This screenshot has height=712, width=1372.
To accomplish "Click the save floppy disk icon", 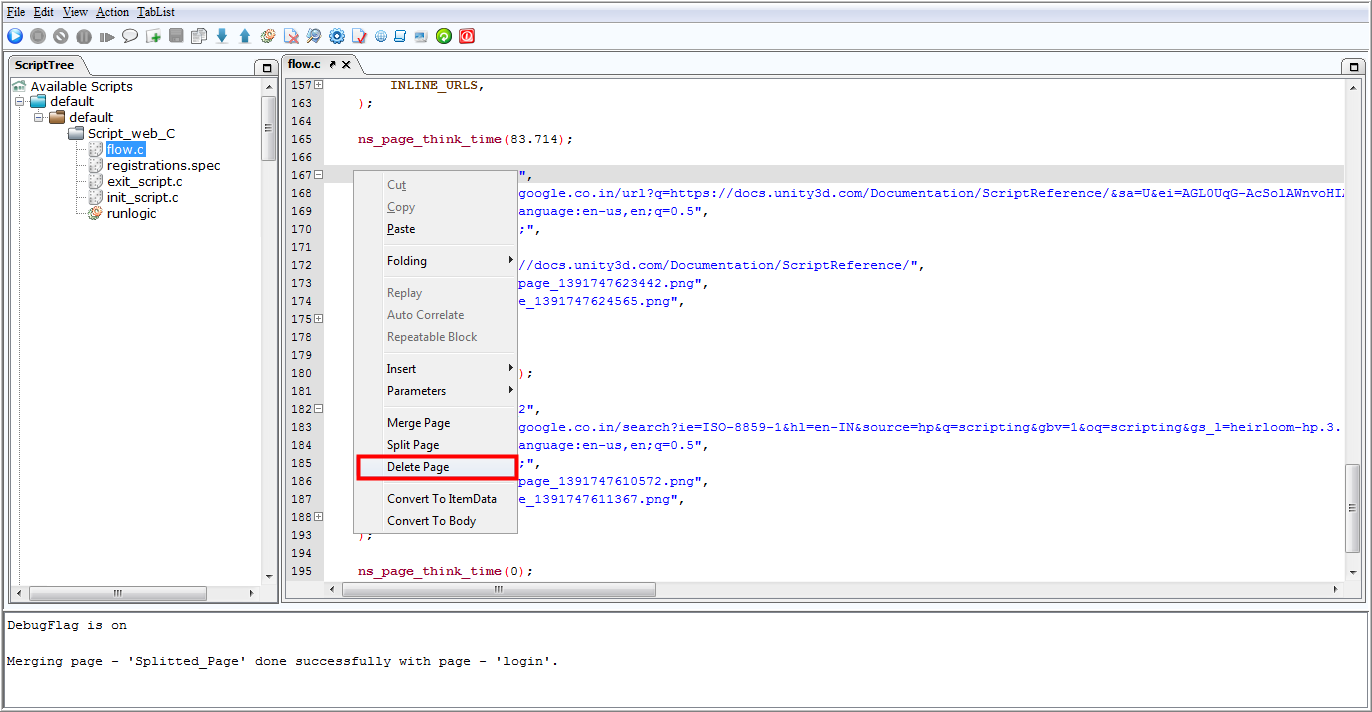I will tap(176, 36).
